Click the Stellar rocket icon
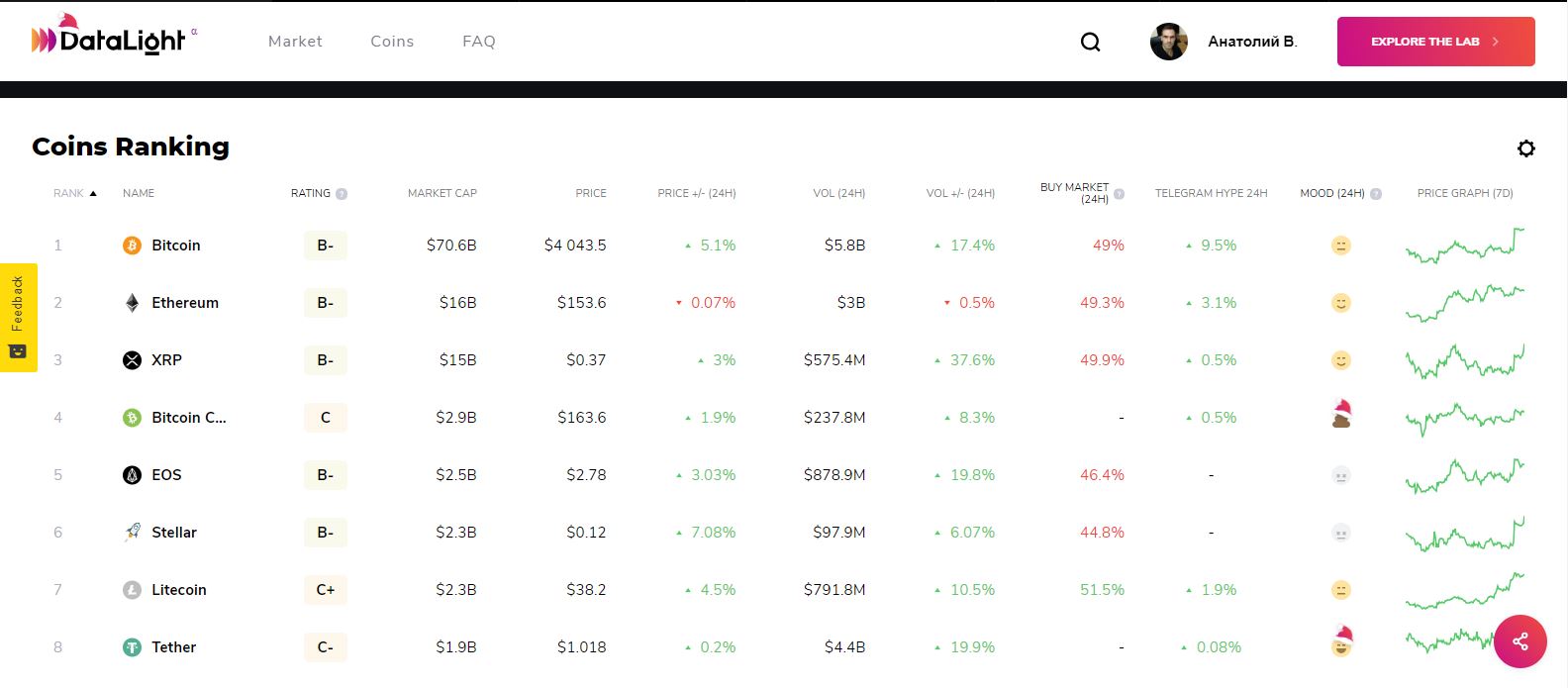This screenshot has width=1568, height=688. [132, 533]
